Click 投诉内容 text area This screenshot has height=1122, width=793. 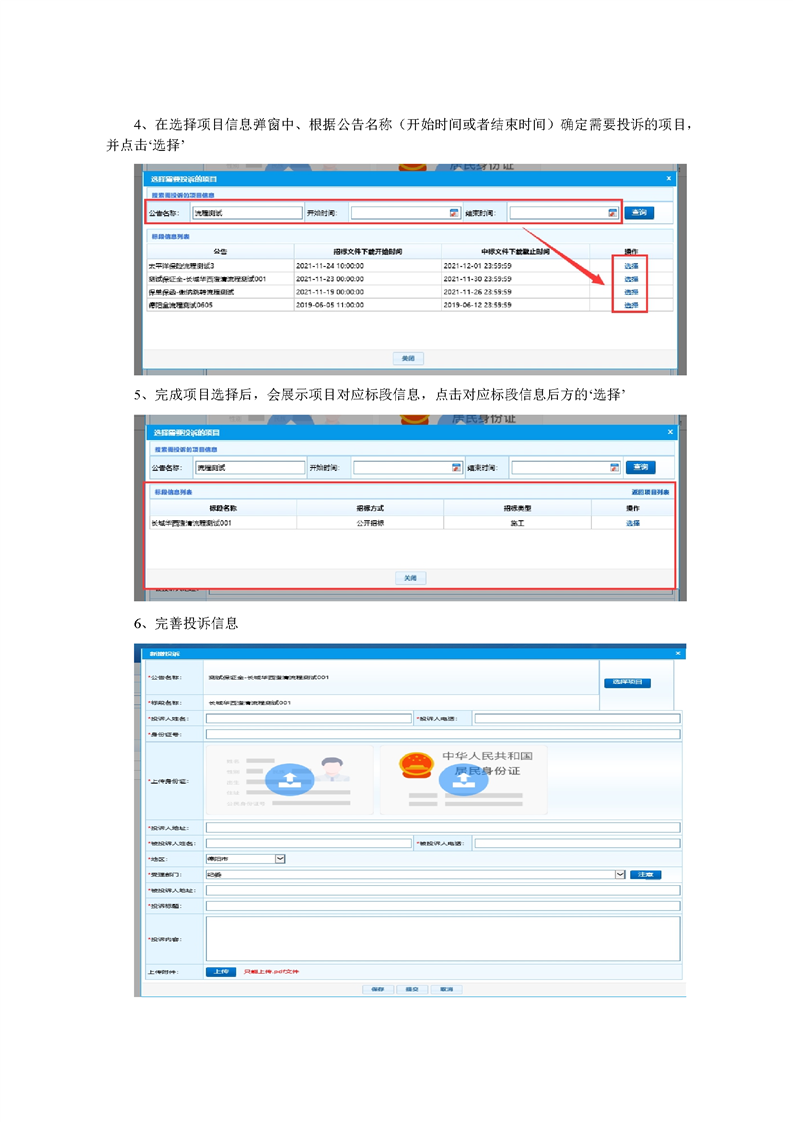coord(443,939)
